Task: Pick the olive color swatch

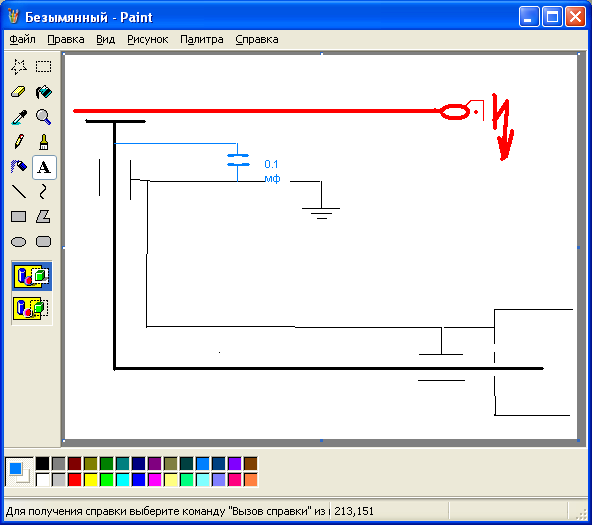Action: (x=91, y=463)
